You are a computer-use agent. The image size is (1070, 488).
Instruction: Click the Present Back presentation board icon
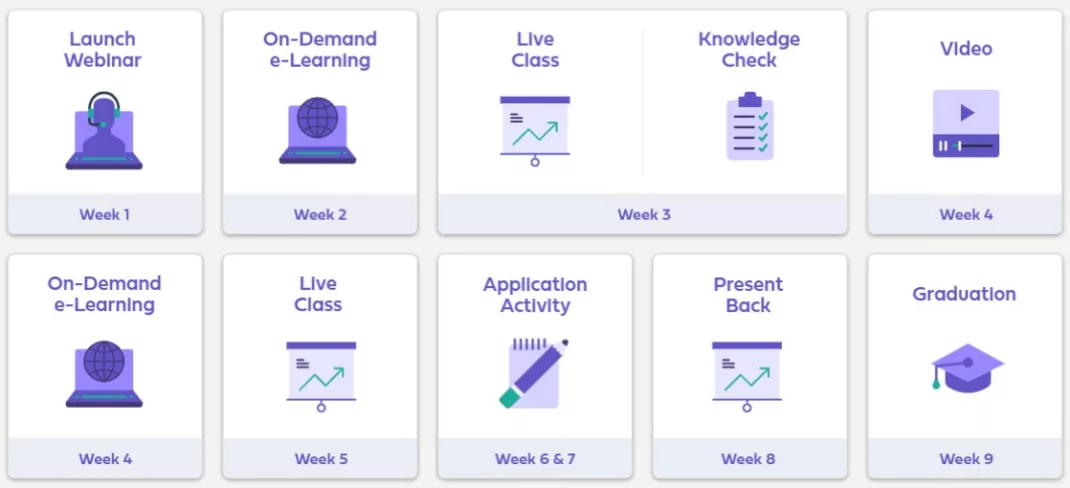(x=747, y=377)
